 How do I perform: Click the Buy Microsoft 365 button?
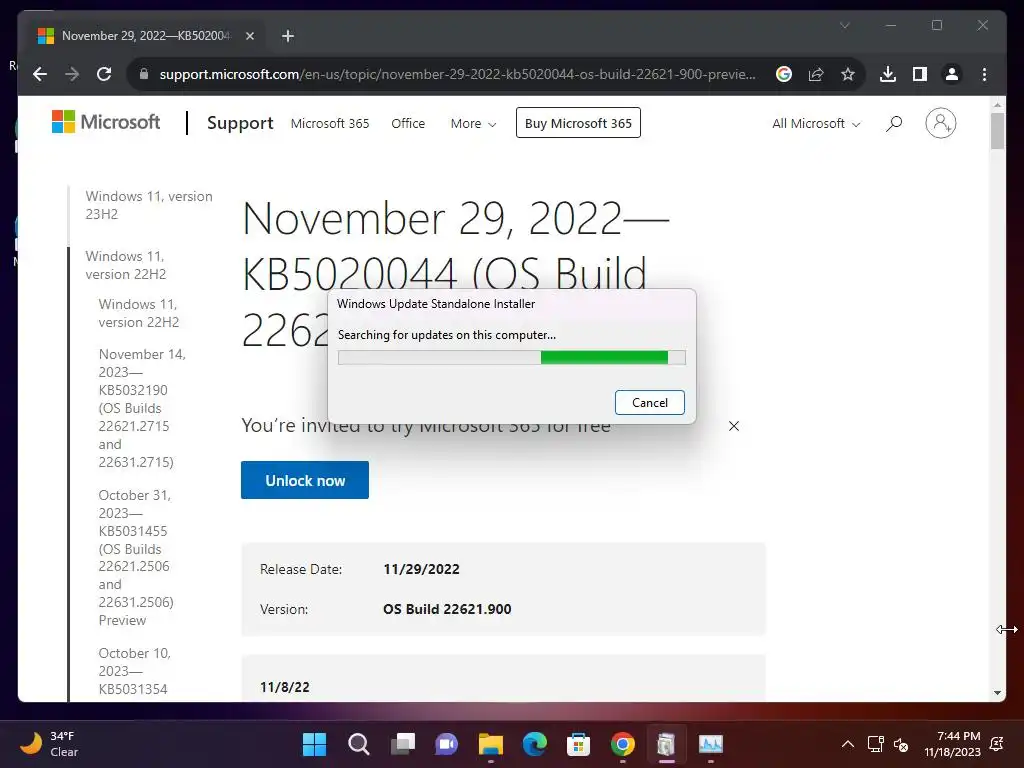point(578,123)
